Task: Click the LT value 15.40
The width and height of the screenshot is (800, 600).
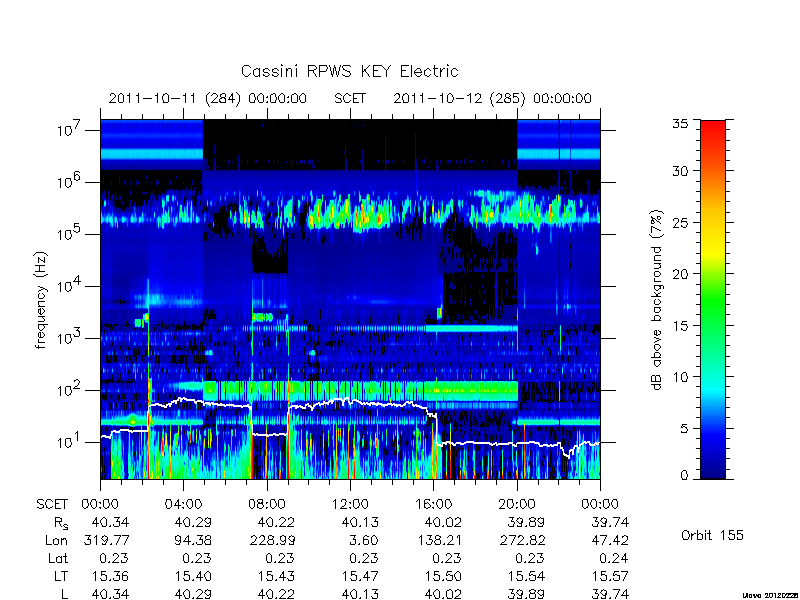Action: point(192,576)
